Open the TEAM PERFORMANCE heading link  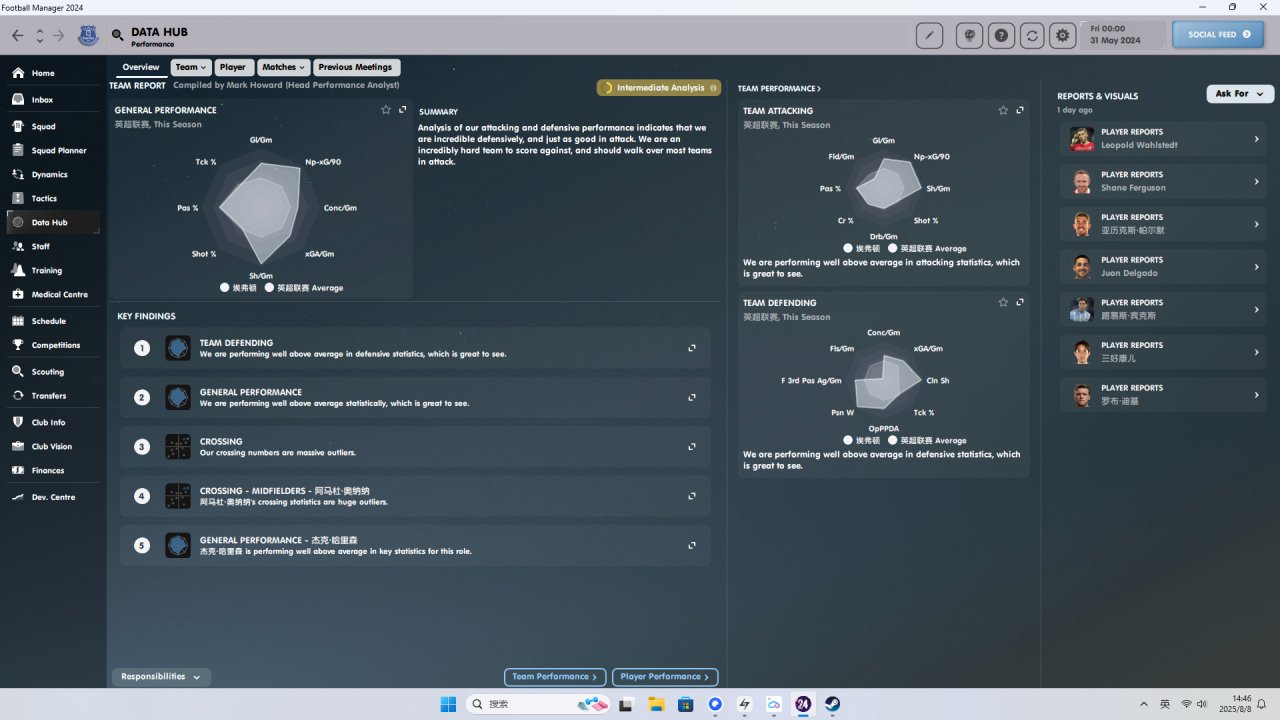tap(780, 89)
